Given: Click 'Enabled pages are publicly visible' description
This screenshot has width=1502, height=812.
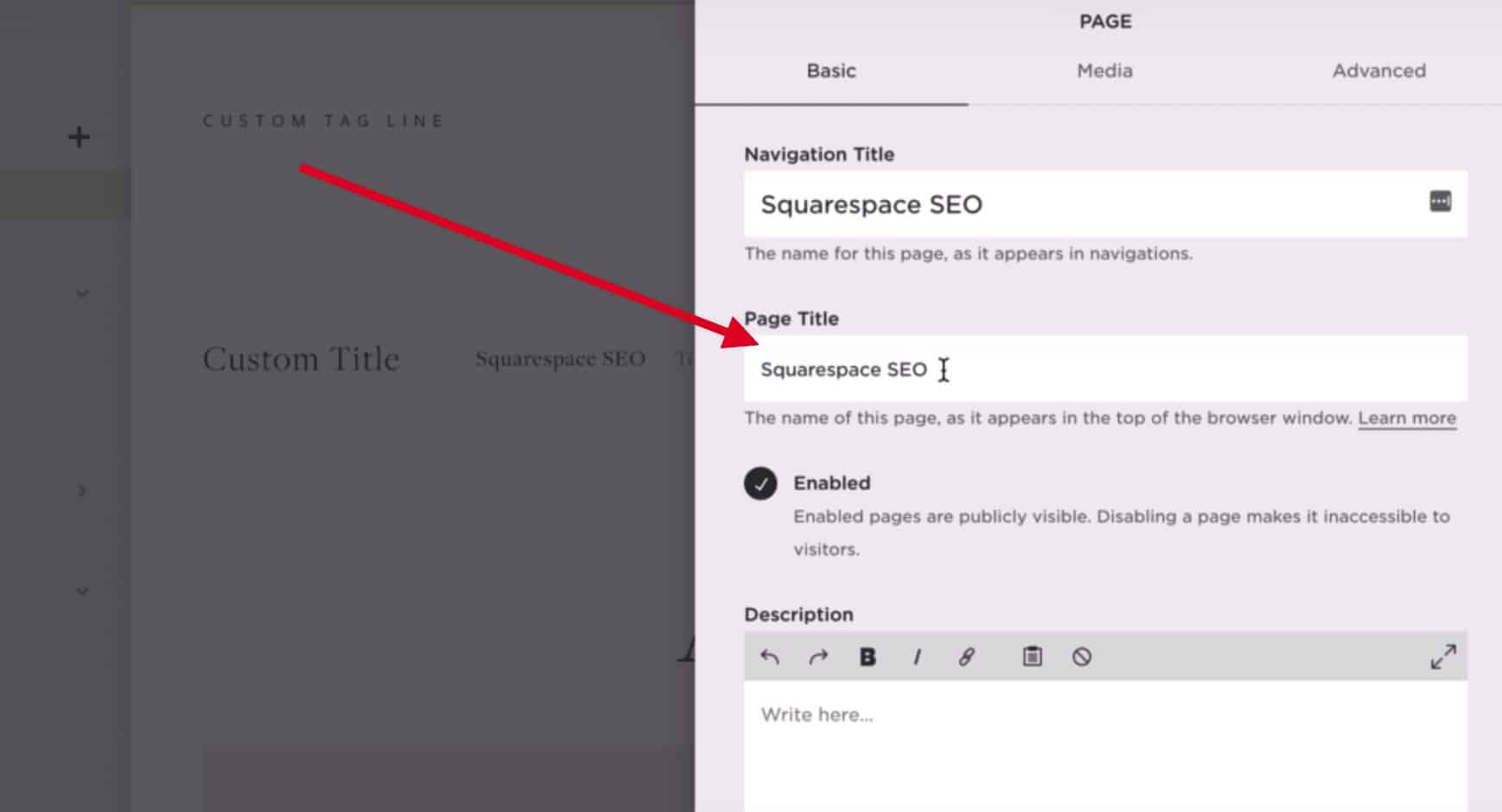Looking at the screenshot, I should [x=1122, y=533].
